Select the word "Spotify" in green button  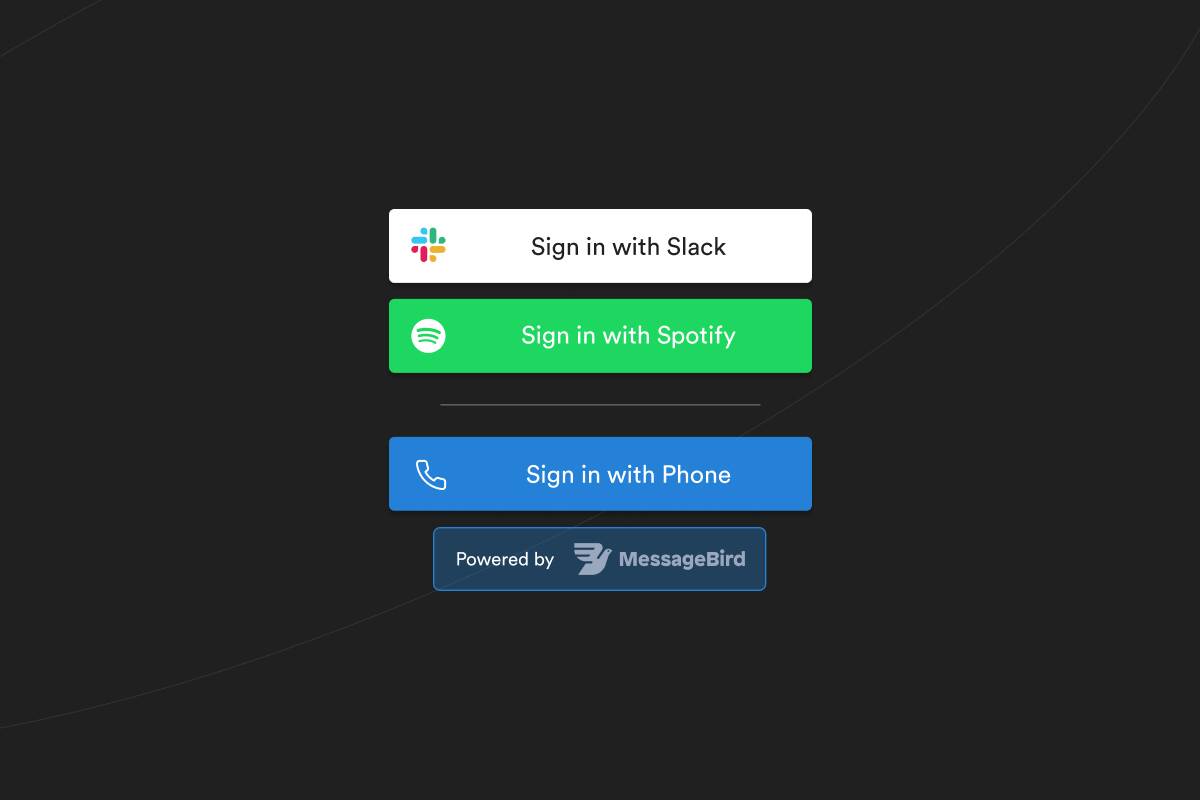696,335
